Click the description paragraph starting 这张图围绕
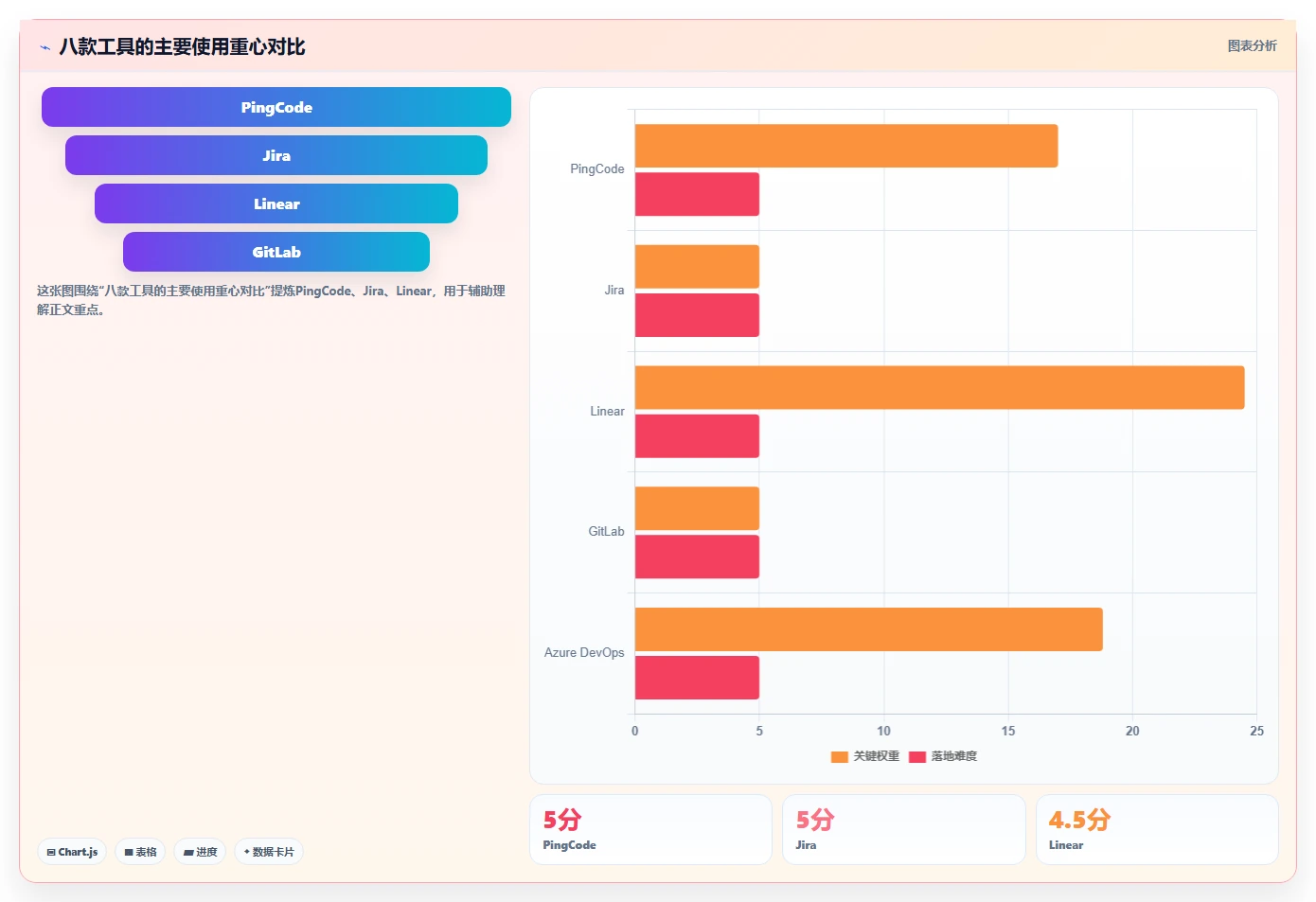Viewport: 1316px width, 902px height. tap(271, 300)
